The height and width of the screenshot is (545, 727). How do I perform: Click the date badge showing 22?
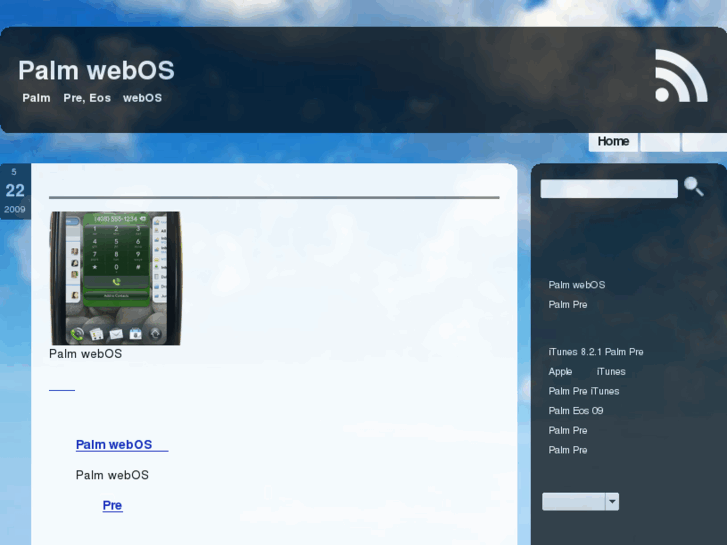pyautogui.click(x=15, y=191)
